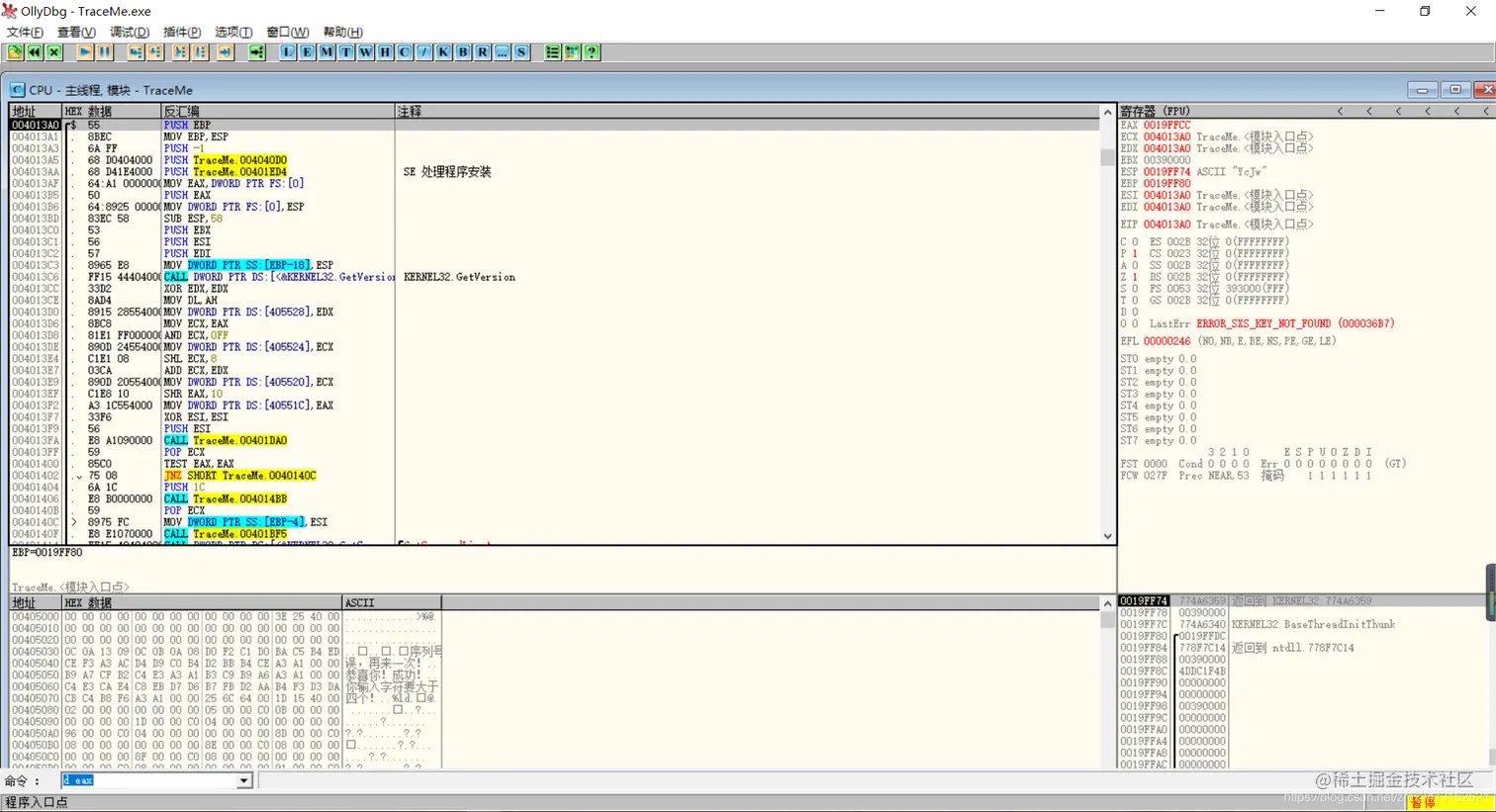Pause execution with the pause icon
Viewport: 1496px width, 812px height.
click(x=105, y=52)
